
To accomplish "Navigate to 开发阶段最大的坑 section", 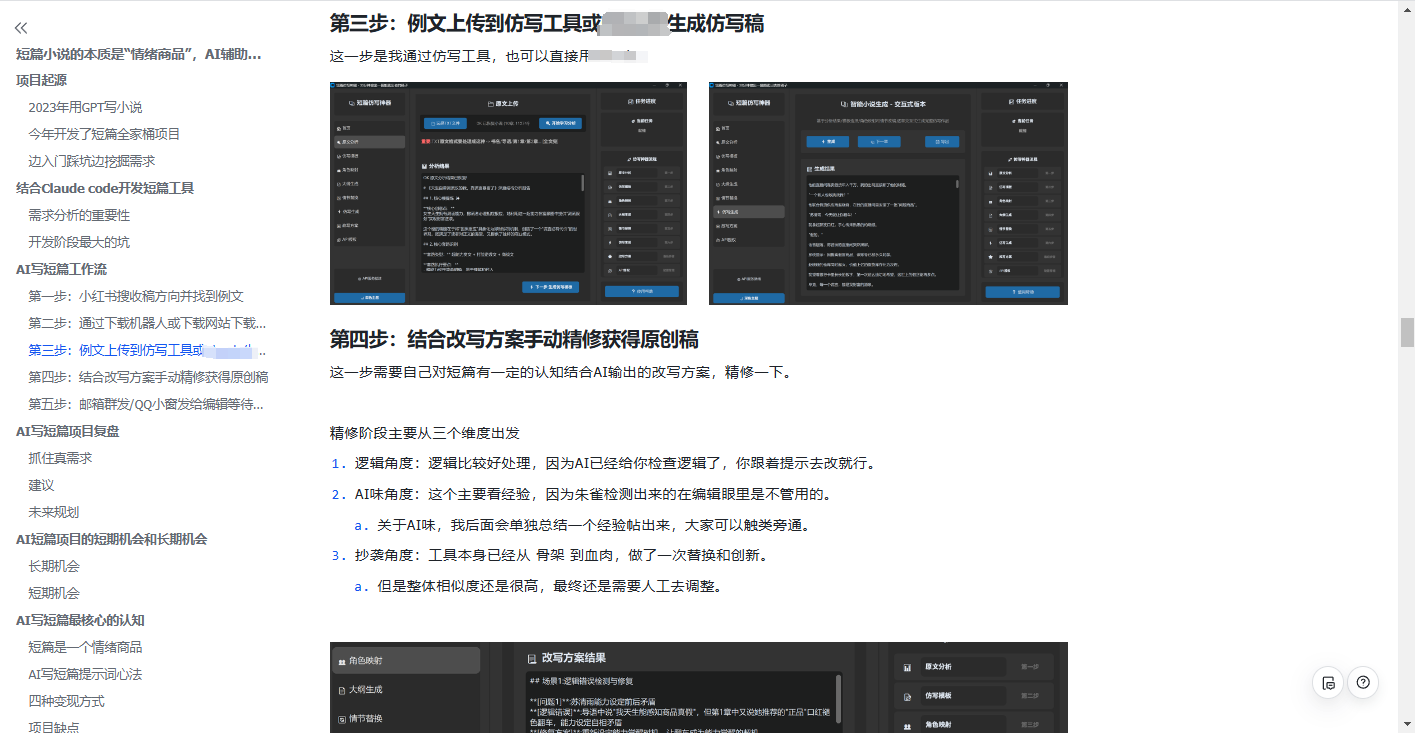I will coord(79,242).
